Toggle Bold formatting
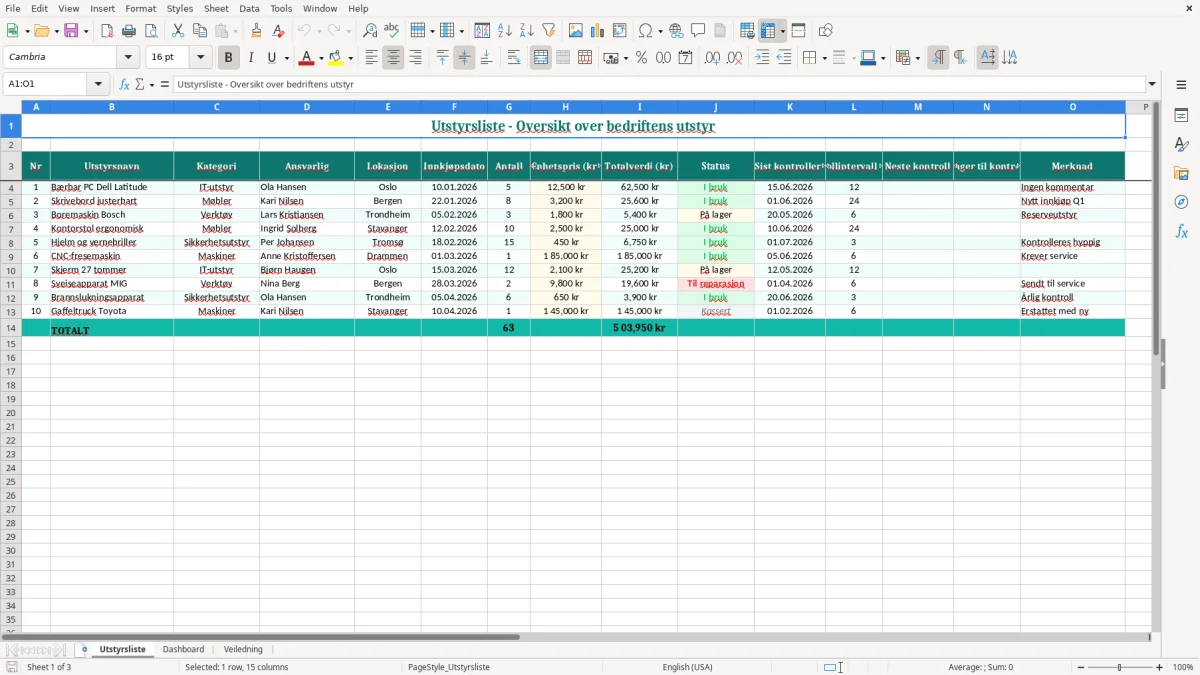 [x=229, y=58]
